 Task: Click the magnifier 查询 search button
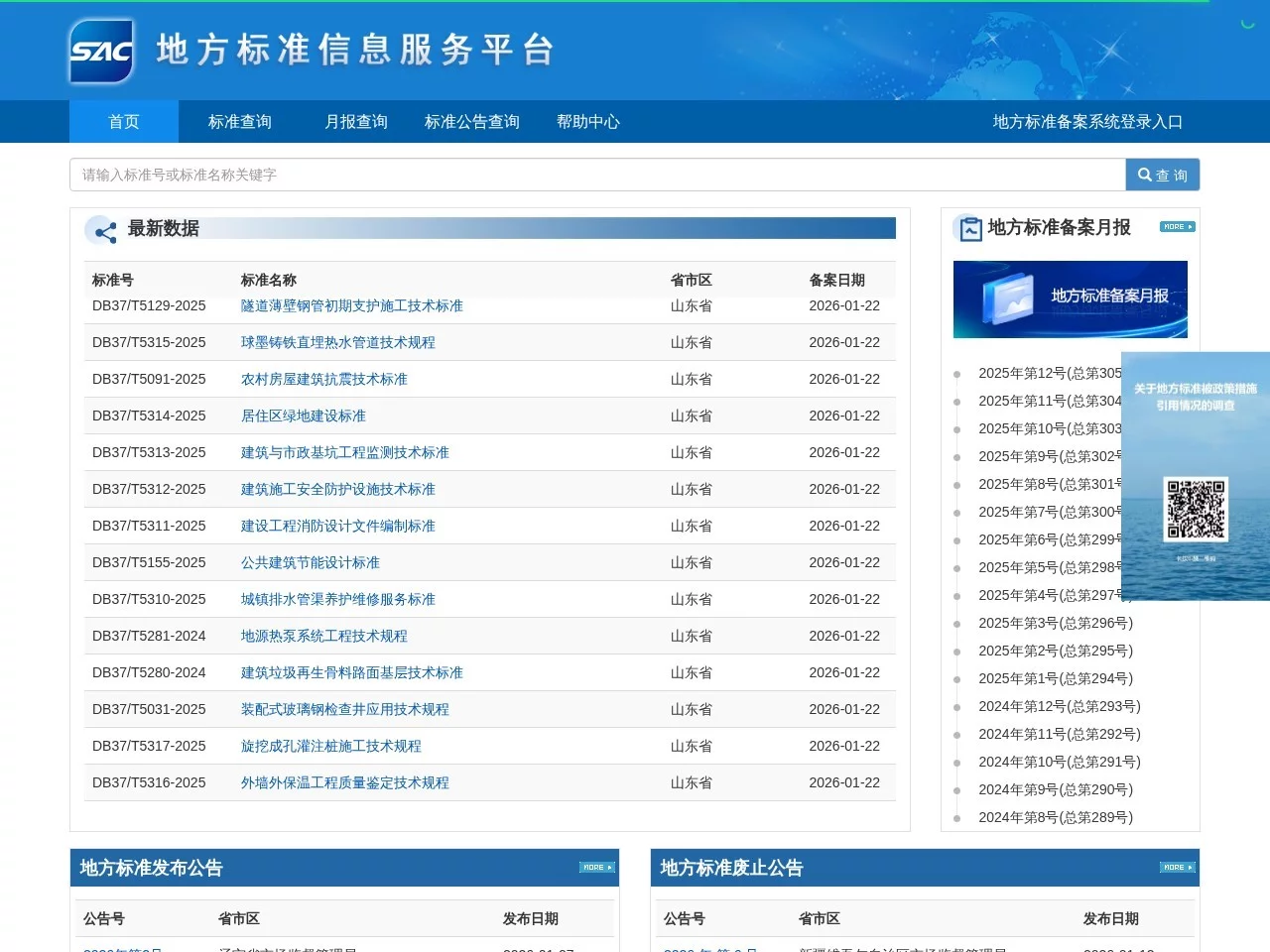click(x=1163, y=175)
